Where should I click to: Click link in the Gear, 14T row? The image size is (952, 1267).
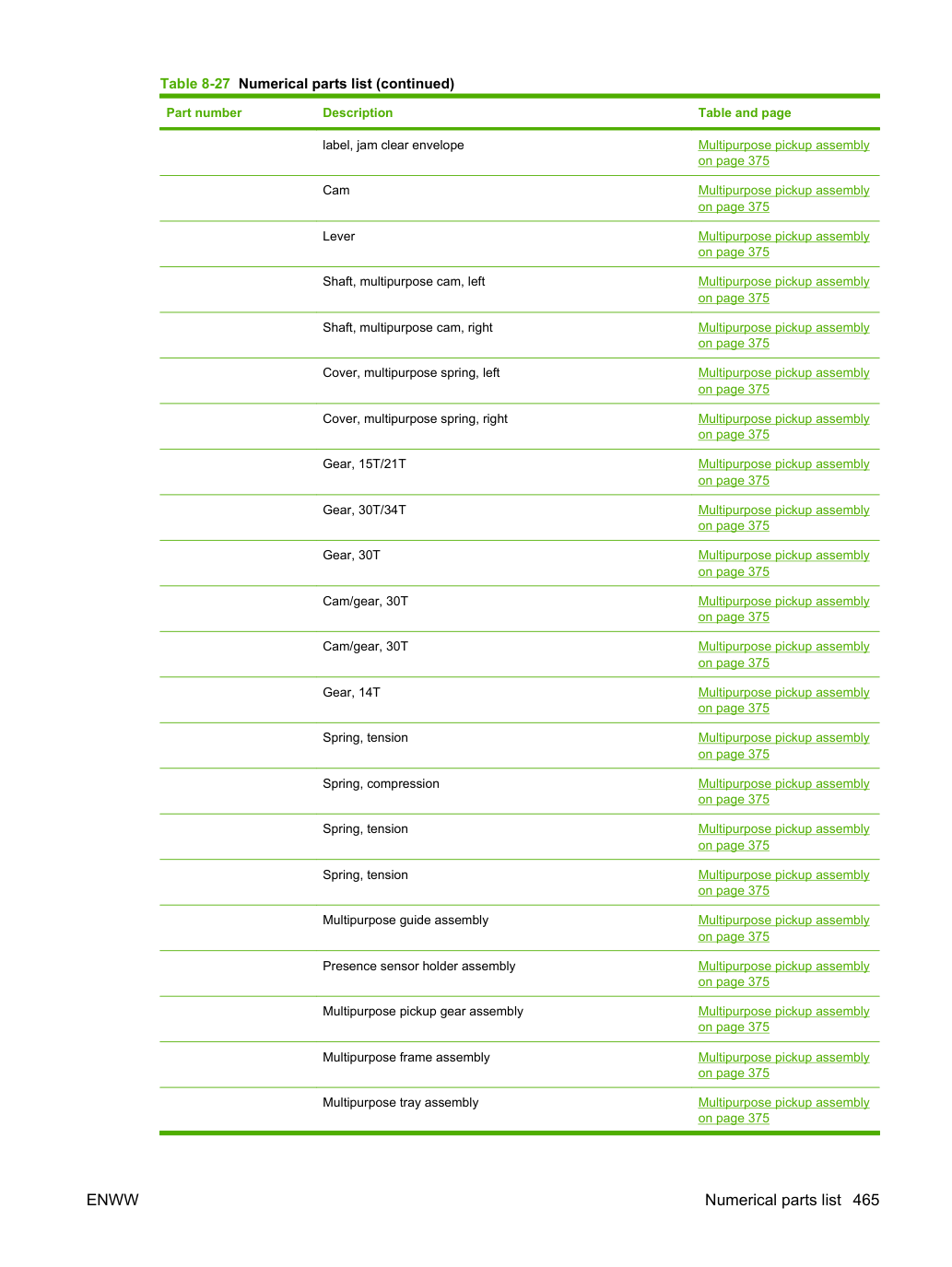coord(783,700)
